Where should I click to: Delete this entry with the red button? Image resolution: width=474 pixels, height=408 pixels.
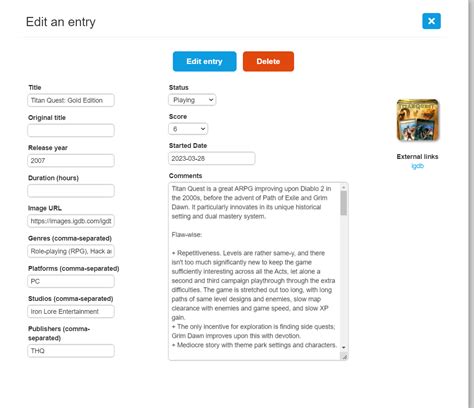268,61
